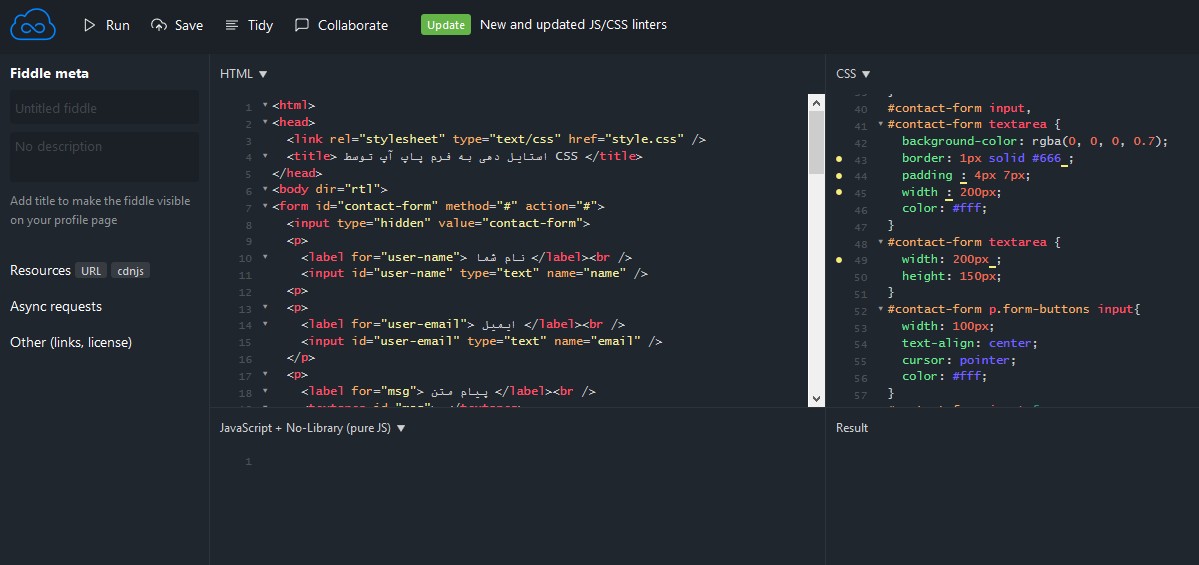
Task: Click the Run play icon
Action: [89, 25]
